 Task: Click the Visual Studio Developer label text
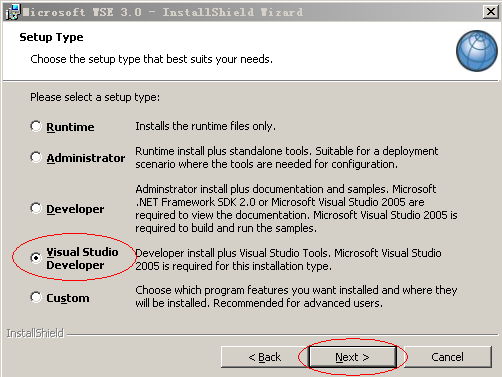82,258
